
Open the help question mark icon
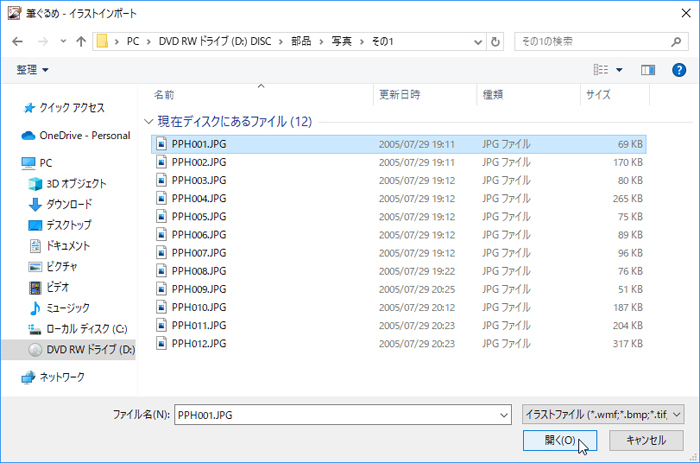[x=678, y=70]
